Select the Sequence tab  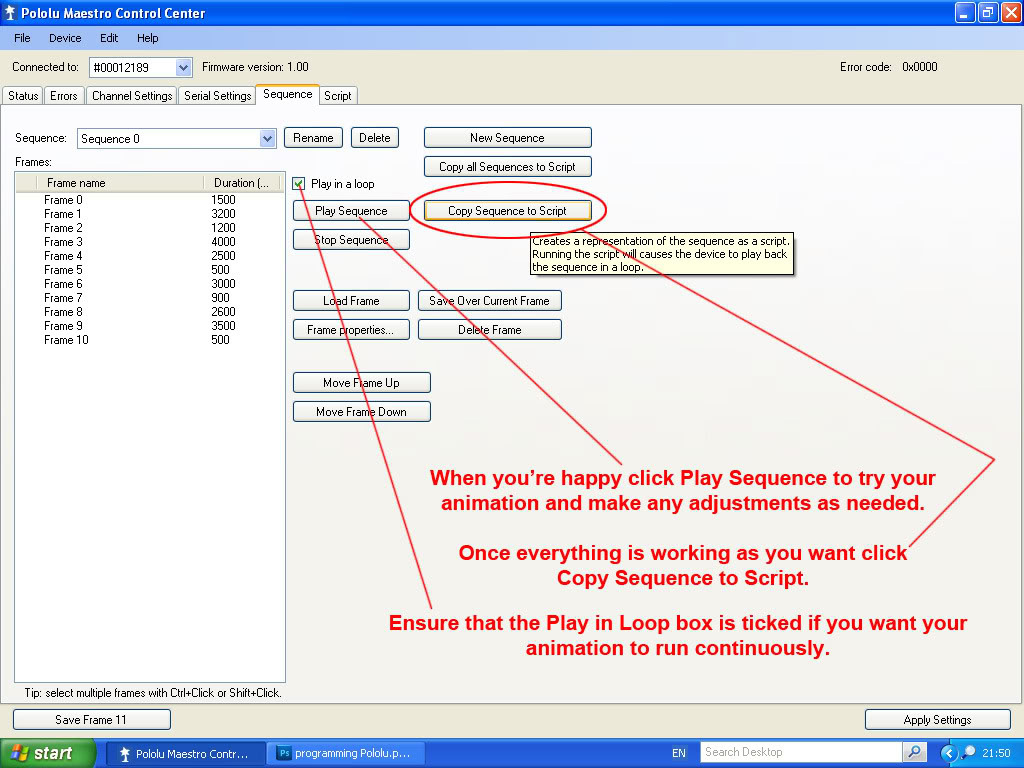287,94
